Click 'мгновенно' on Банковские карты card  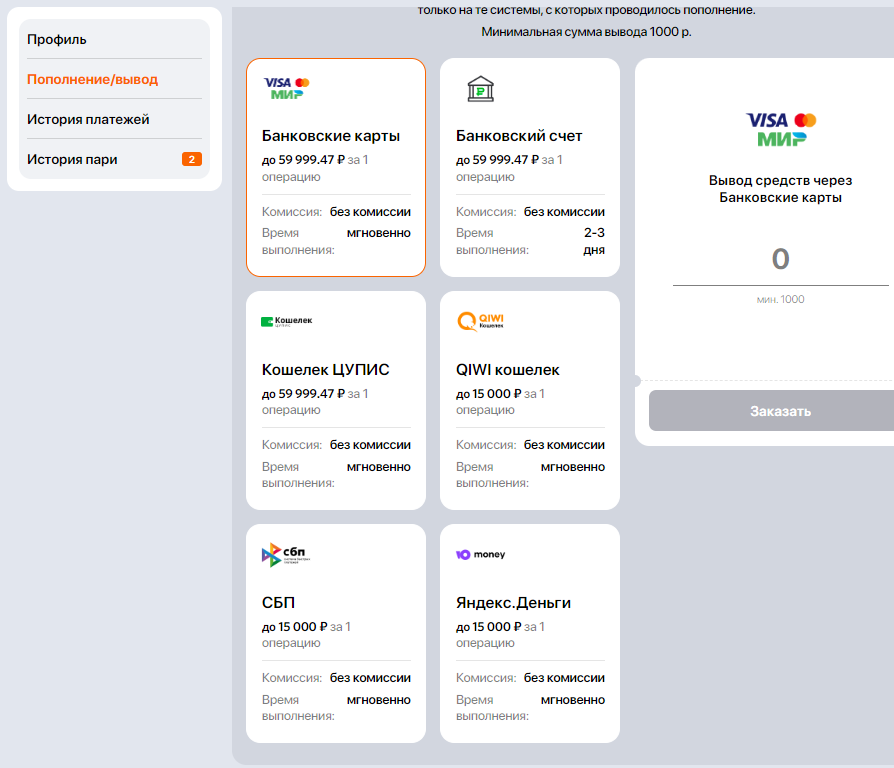tap(379, 233)
